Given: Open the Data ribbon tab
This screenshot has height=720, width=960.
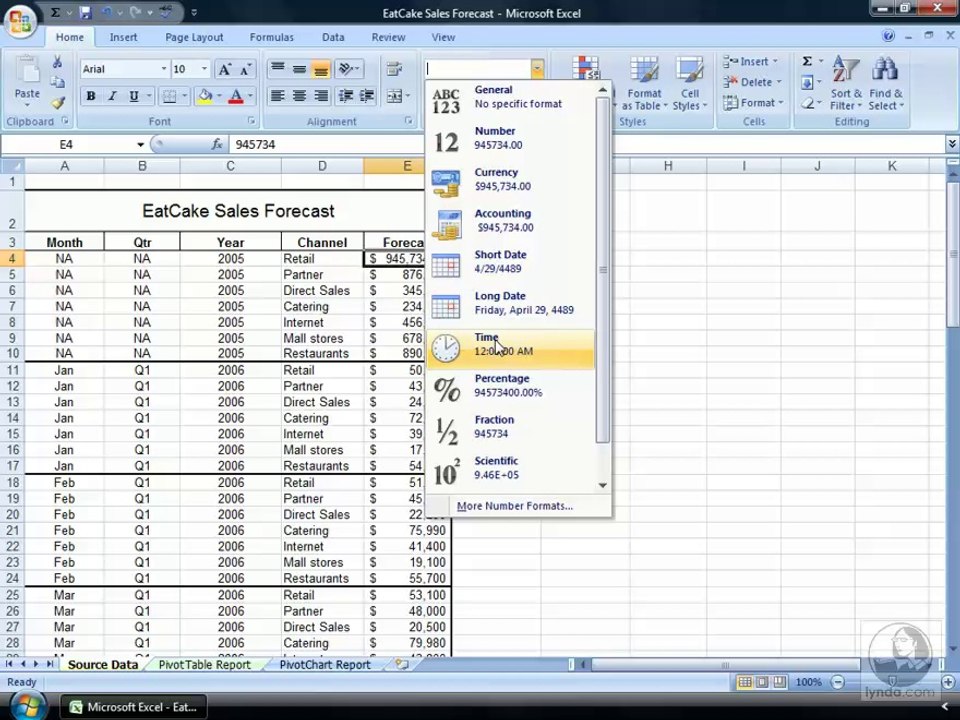Looking at the screenshot, I should (333, 37).
